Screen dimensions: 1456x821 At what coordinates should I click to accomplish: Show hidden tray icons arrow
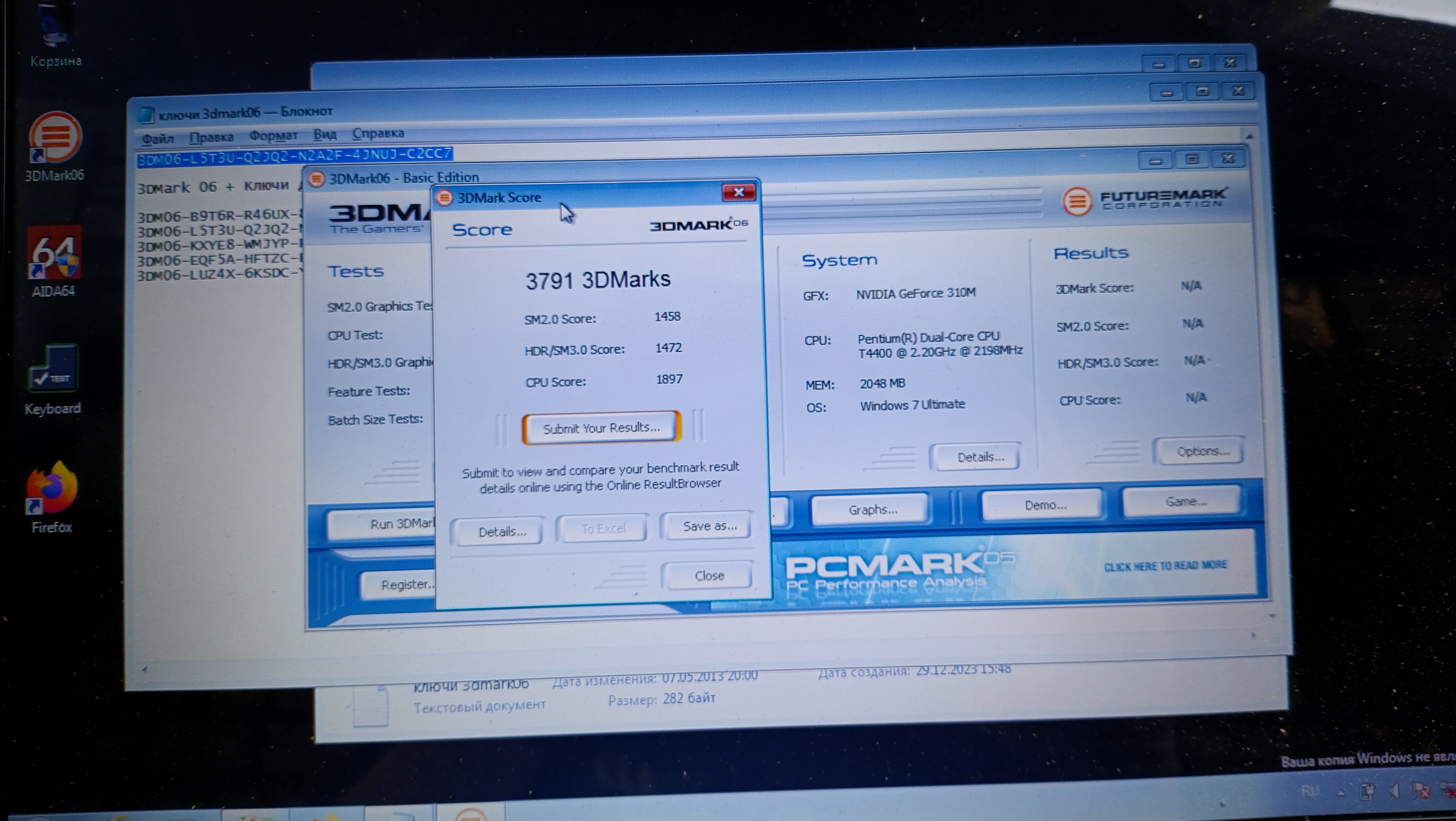tap(1341, 793)
